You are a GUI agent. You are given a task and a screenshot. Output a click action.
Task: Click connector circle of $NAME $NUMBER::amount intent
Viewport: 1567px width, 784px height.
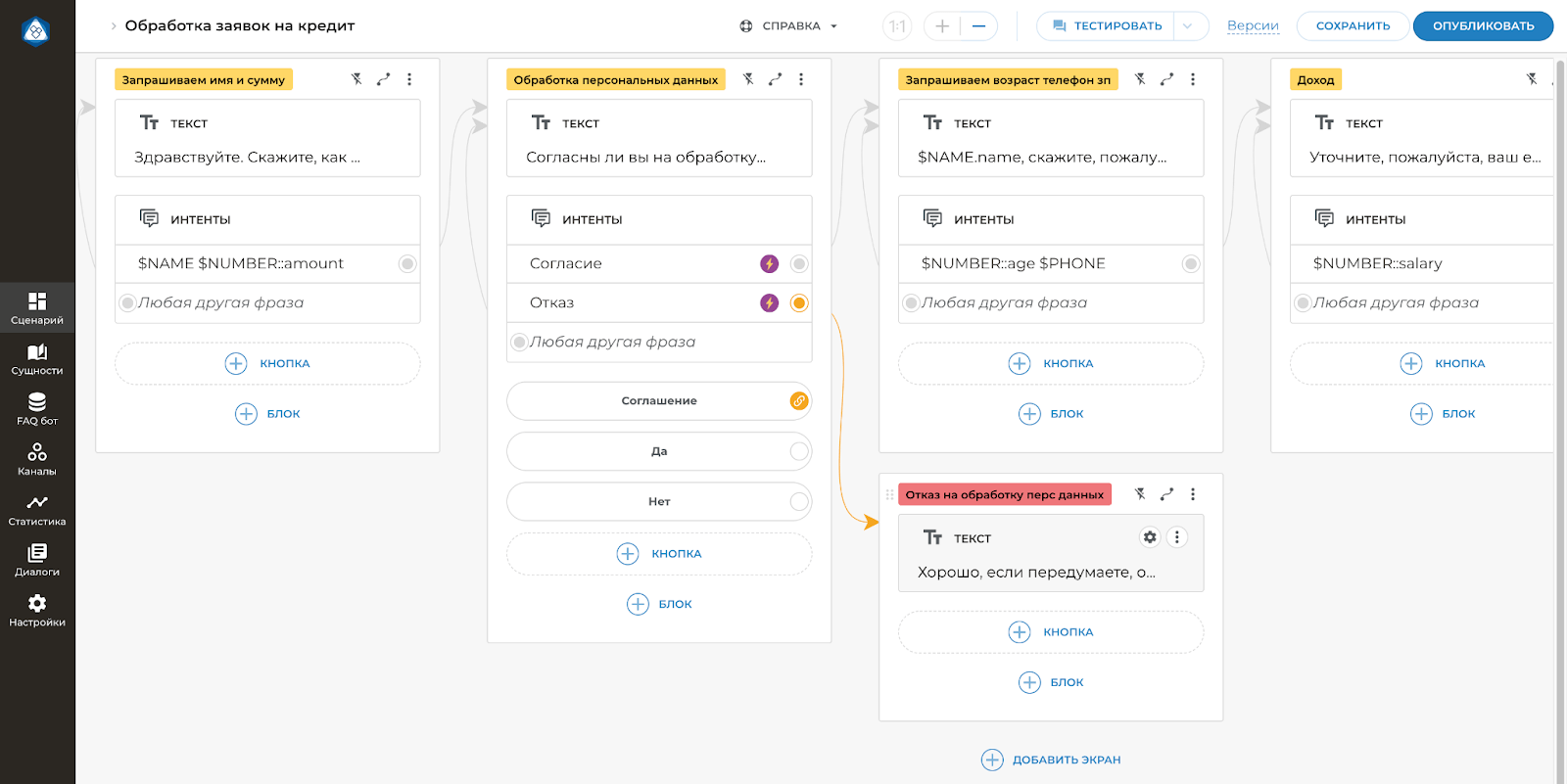(x=407, y=263)
